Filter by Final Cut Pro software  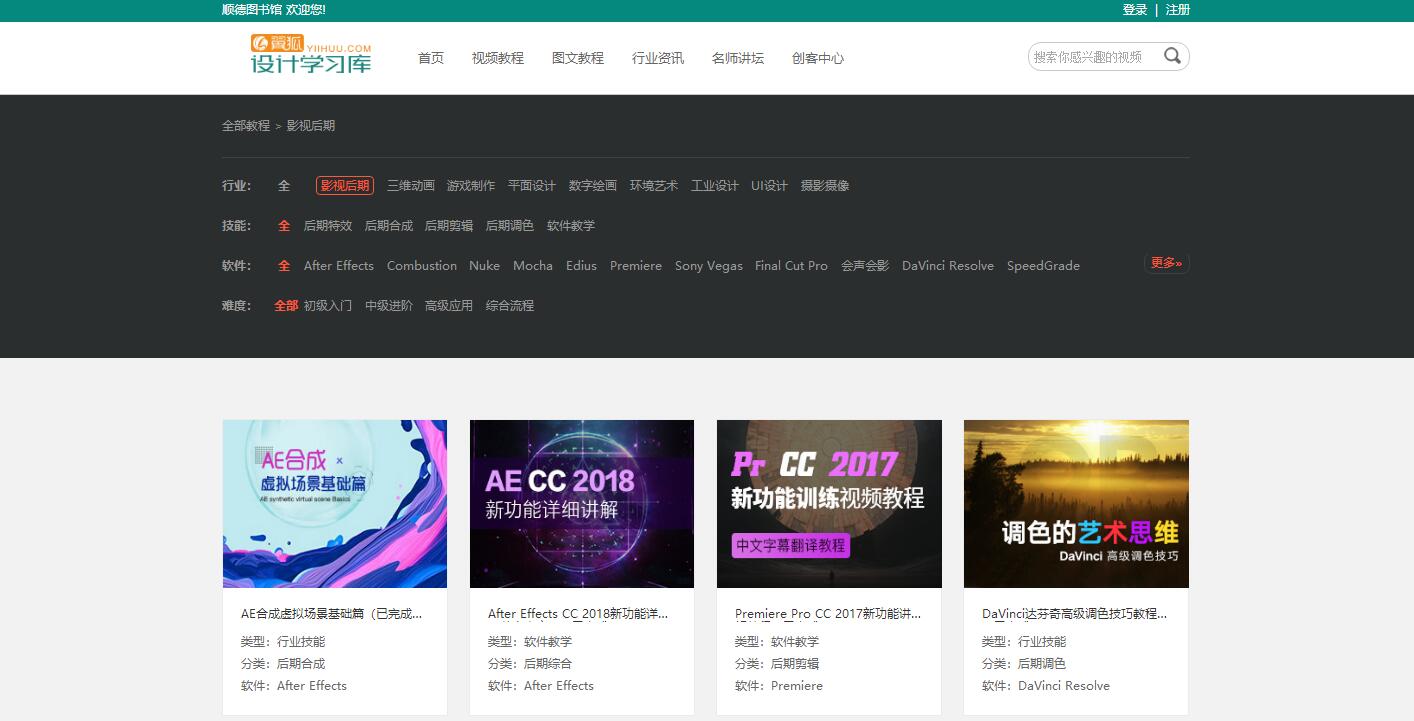pos(792,266)
